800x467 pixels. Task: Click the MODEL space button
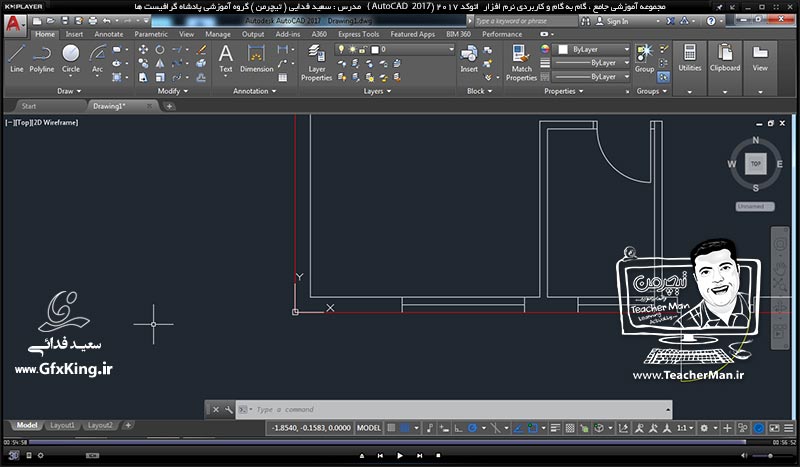(368, 428)
